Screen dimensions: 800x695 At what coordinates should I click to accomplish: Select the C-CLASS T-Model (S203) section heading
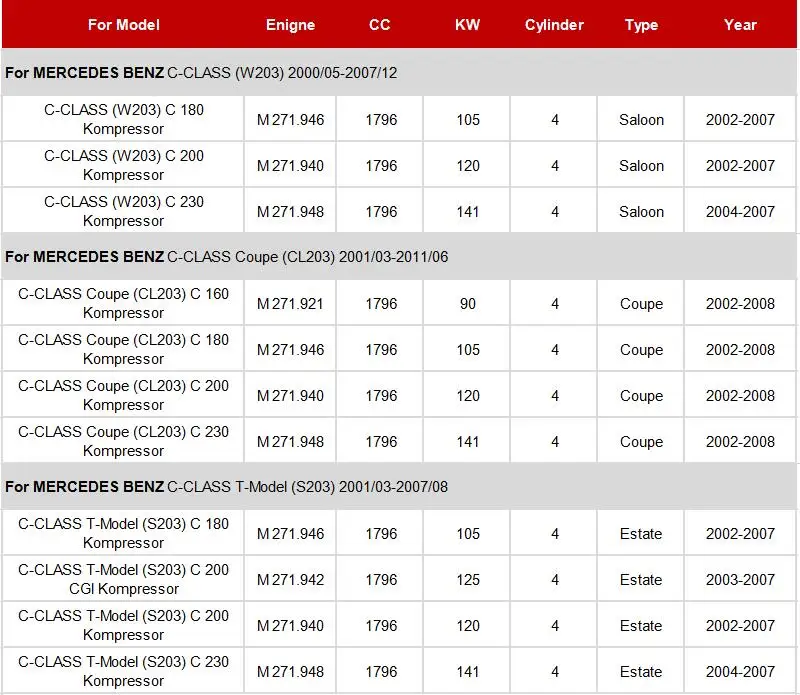(x=226, y=487)
